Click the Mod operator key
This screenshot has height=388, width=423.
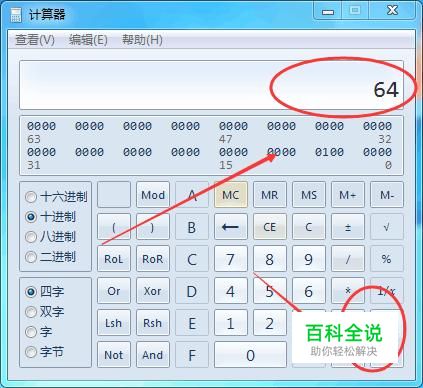[x=153, y=195]
